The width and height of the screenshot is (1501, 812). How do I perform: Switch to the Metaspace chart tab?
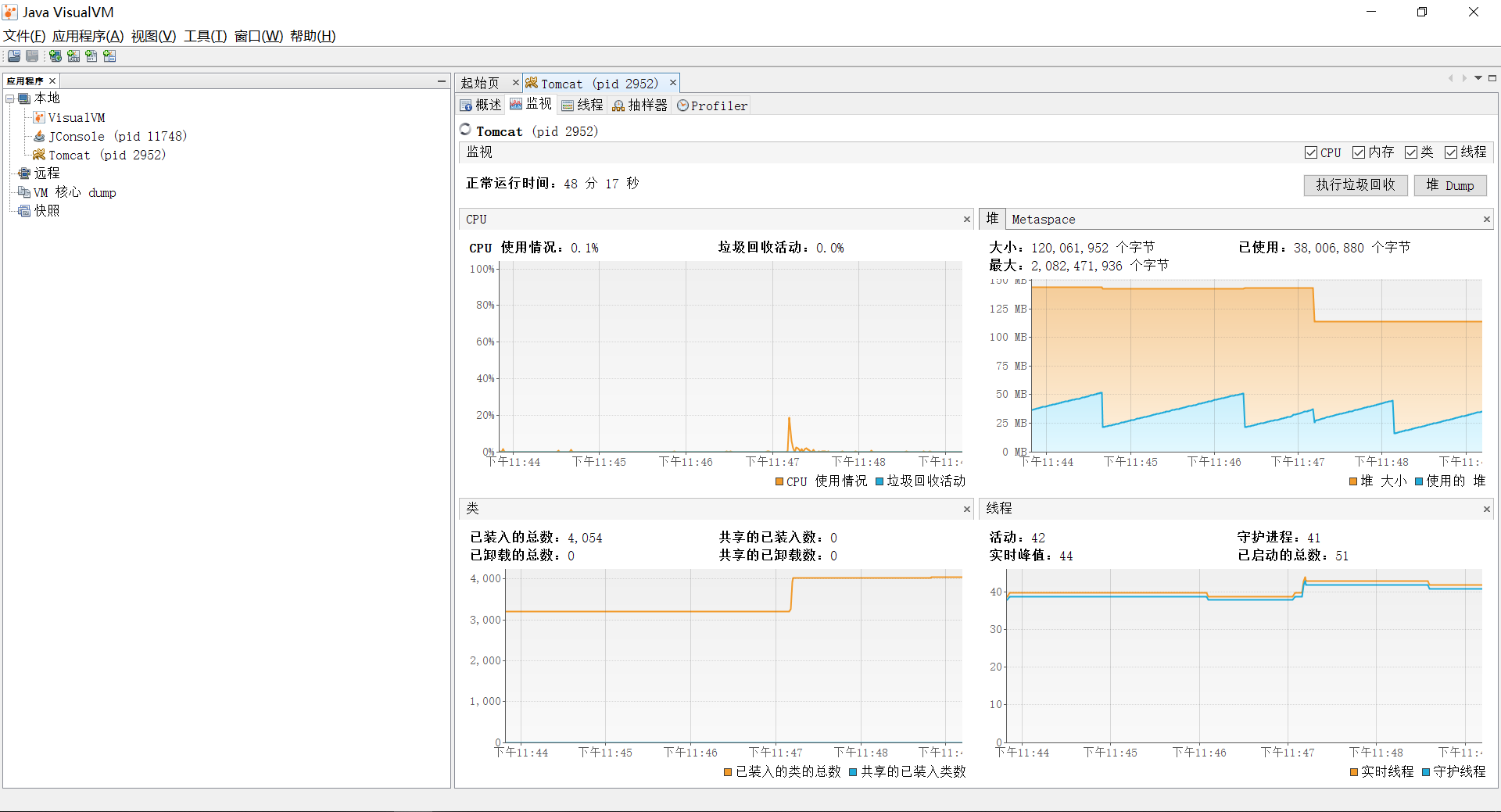pos(1044,220)
